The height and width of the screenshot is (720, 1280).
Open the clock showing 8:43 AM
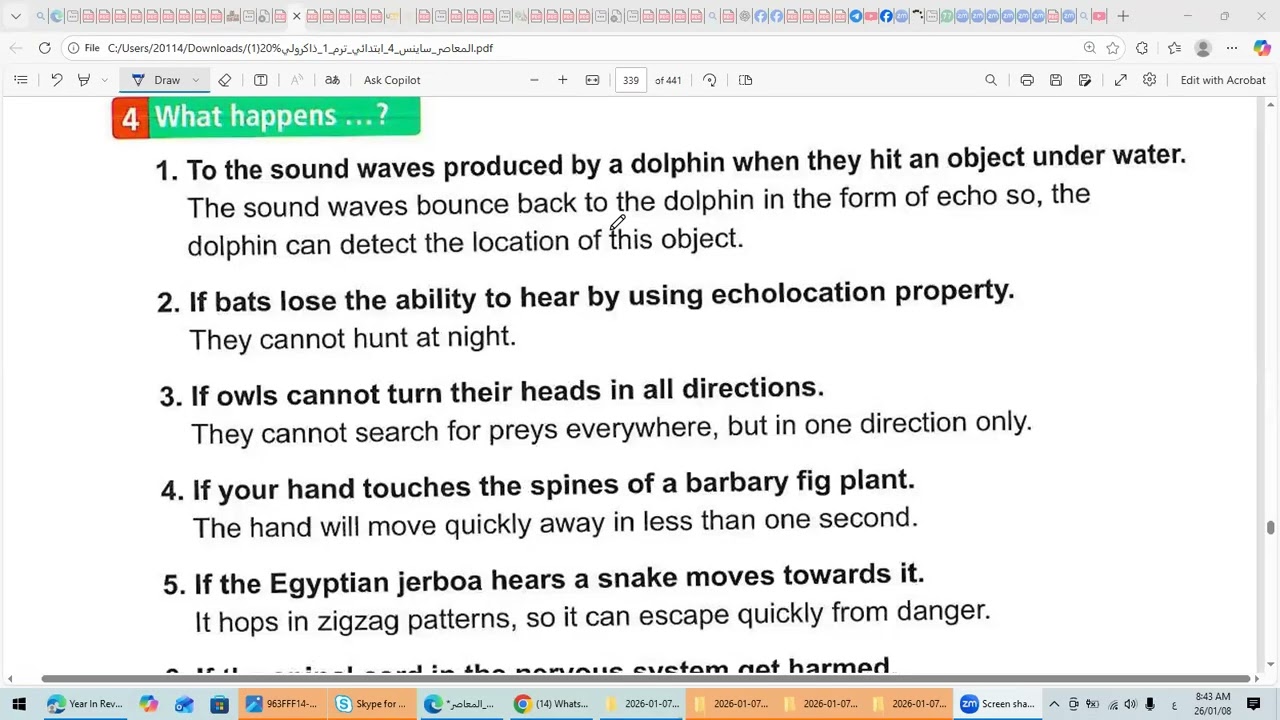pyautogui.click(x=1212, y=704)
